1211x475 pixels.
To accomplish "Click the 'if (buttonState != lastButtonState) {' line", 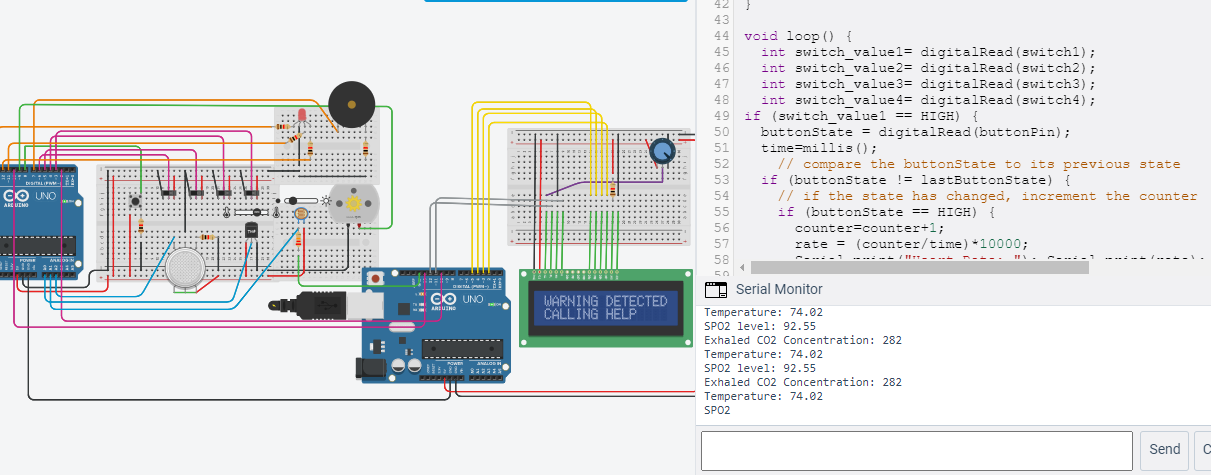I will click(x=916, y=180).
